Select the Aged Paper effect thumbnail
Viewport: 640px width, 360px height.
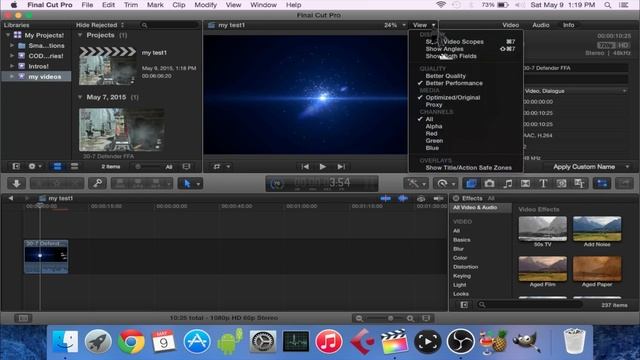point(597,269)
